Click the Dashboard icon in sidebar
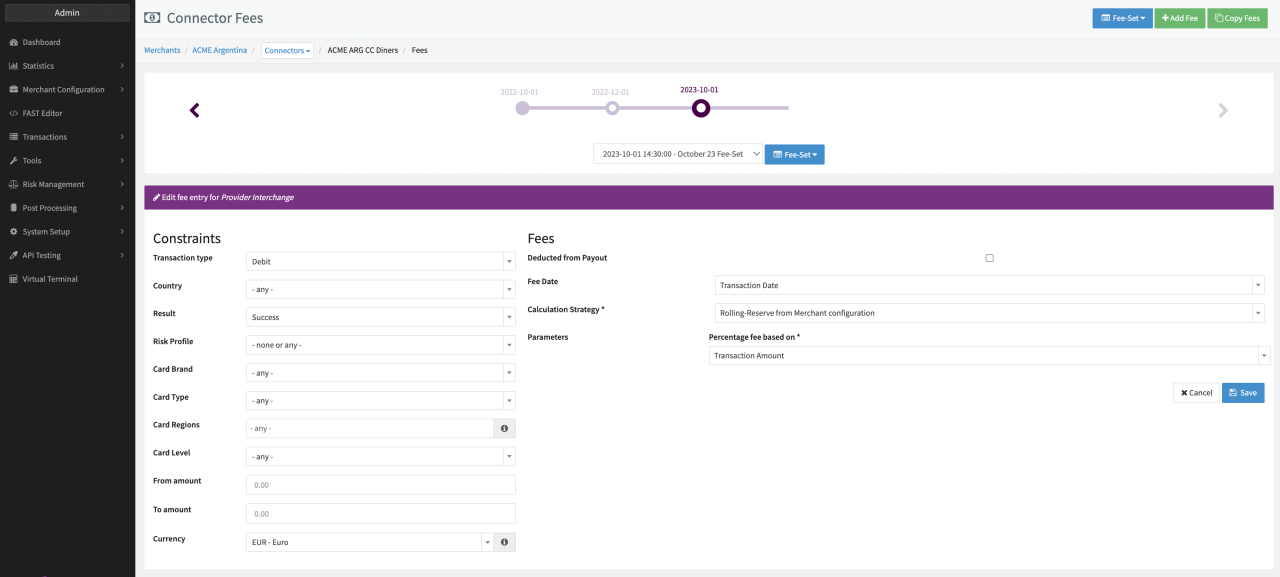The image size is (1280, 577). pos(14,42)
